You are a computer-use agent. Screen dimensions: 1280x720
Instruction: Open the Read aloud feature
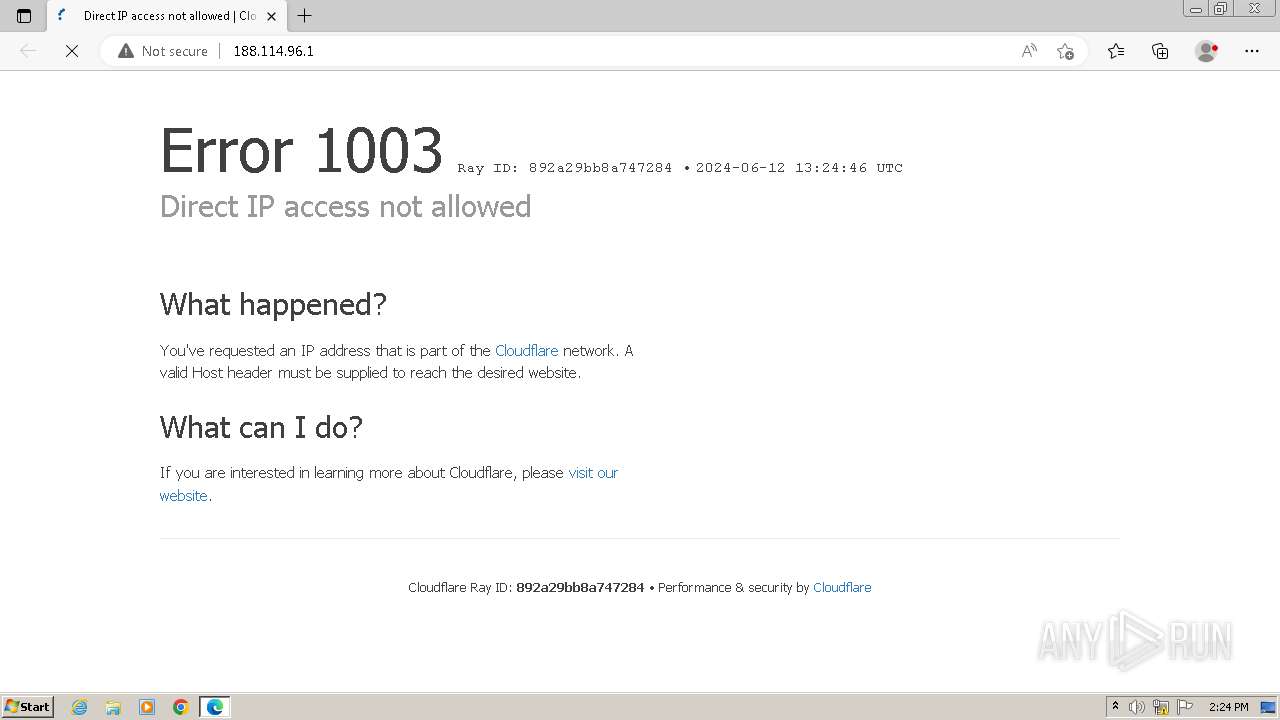(1029, 51)
